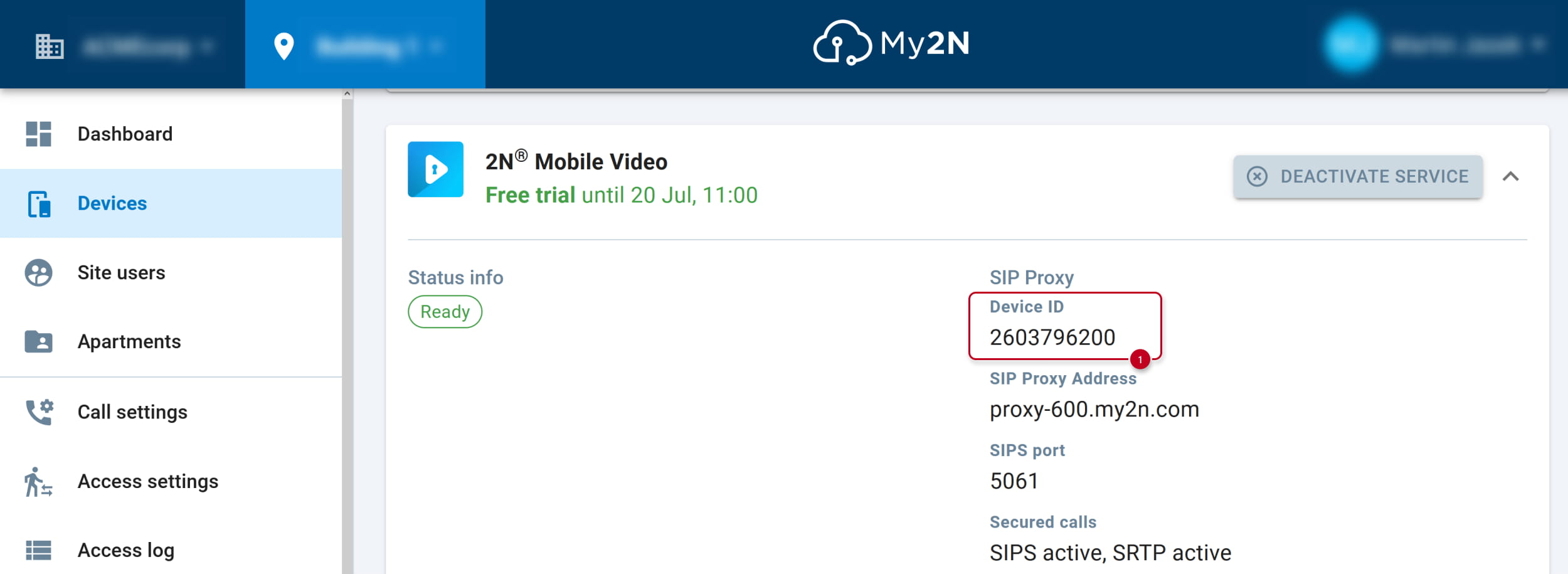Viewport: 1568px width, 574px height.
Task: Click the 'SIPS port' label
Action: (x=1027, y=450)
